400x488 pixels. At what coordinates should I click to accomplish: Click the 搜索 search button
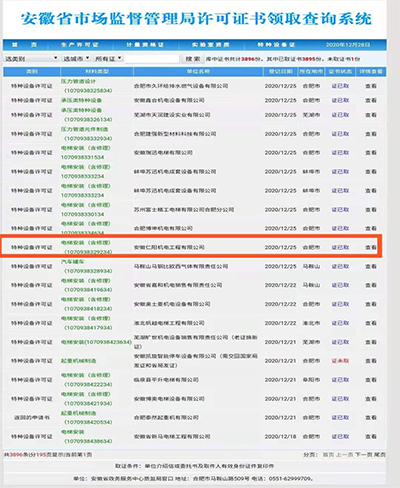click(x=193, y=59)
